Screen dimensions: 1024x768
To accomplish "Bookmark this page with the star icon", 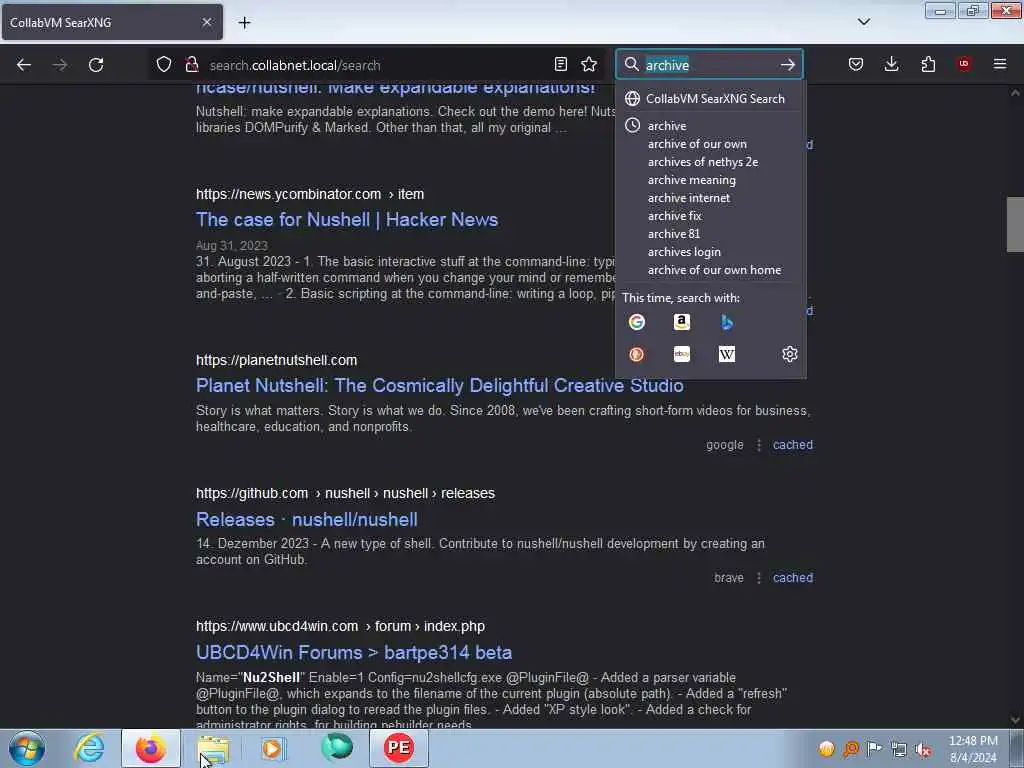I will [x=589, y=65].
